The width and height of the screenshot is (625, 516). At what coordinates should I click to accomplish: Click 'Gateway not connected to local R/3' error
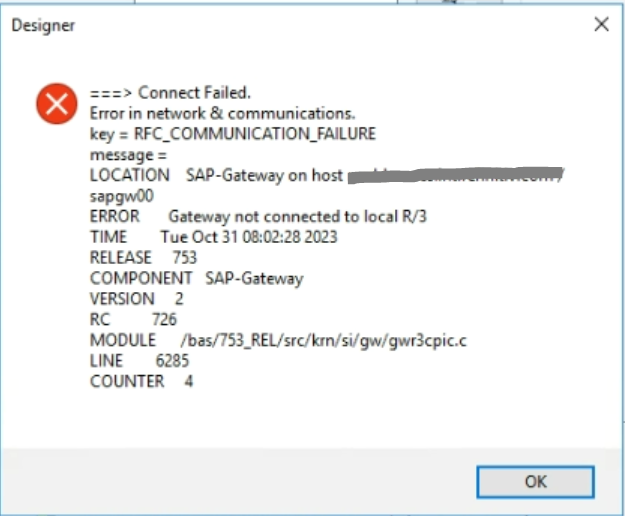coord(297,216)
